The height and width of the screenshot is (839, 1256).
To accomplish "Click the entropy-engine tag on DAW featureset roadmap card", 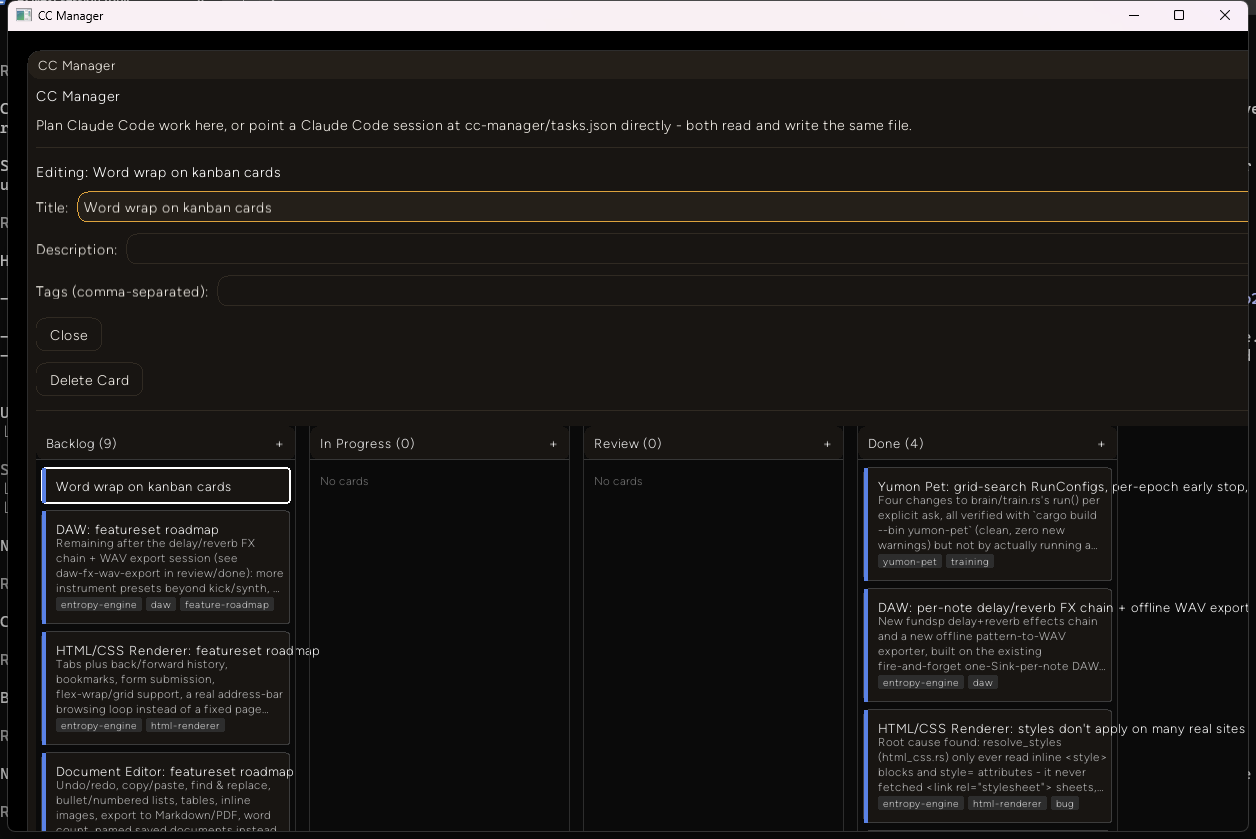I will pyautogui.click(x=98, y=605).
